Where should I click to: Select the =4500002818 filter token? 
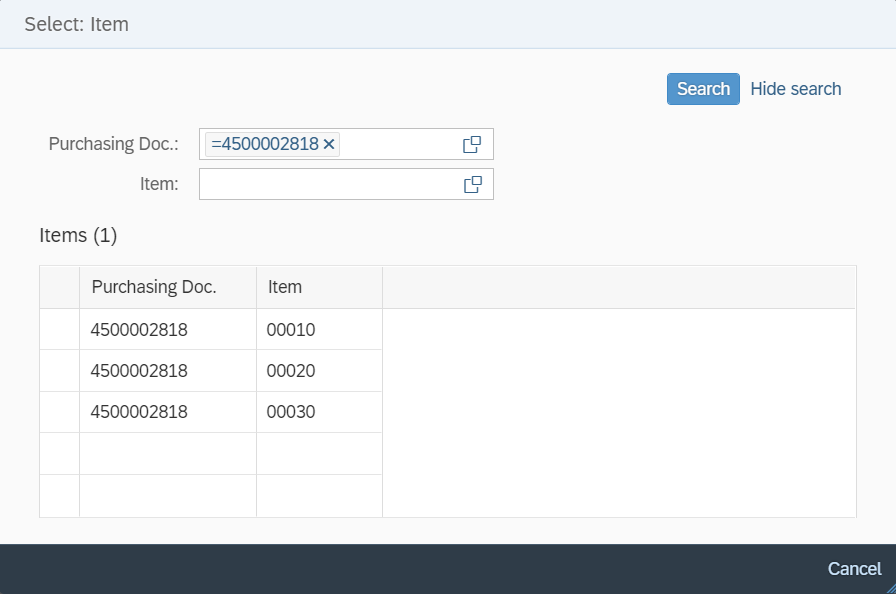(264, 144)
